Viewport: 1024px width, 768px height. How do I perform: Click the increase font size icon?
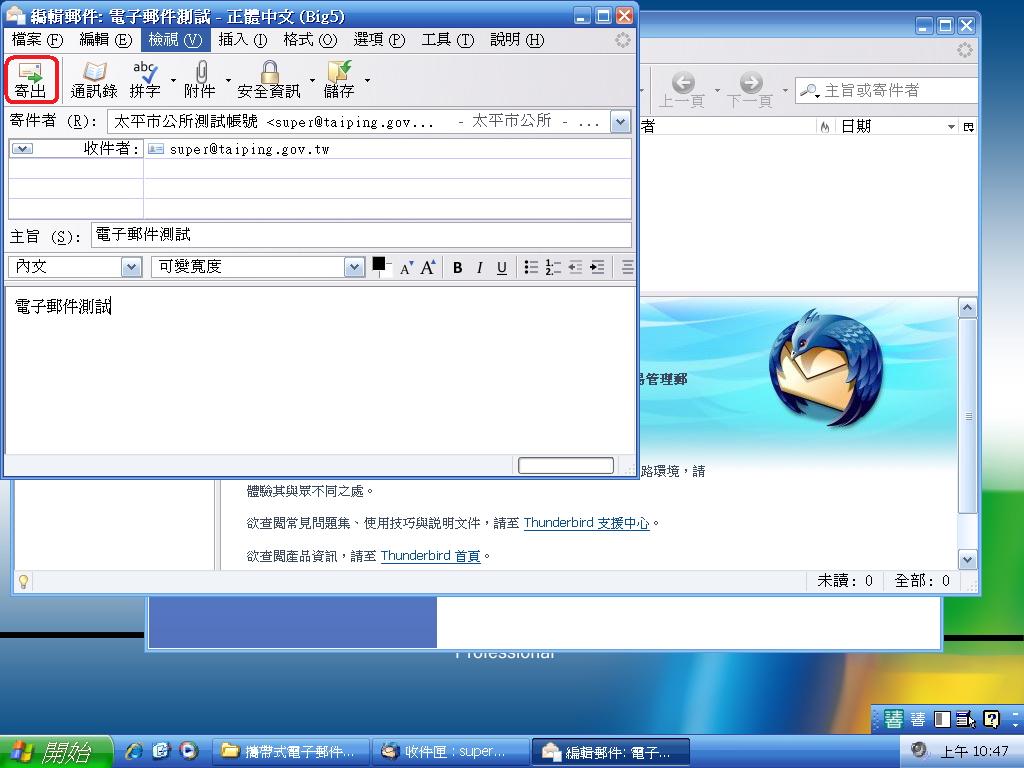pos(427,267)
